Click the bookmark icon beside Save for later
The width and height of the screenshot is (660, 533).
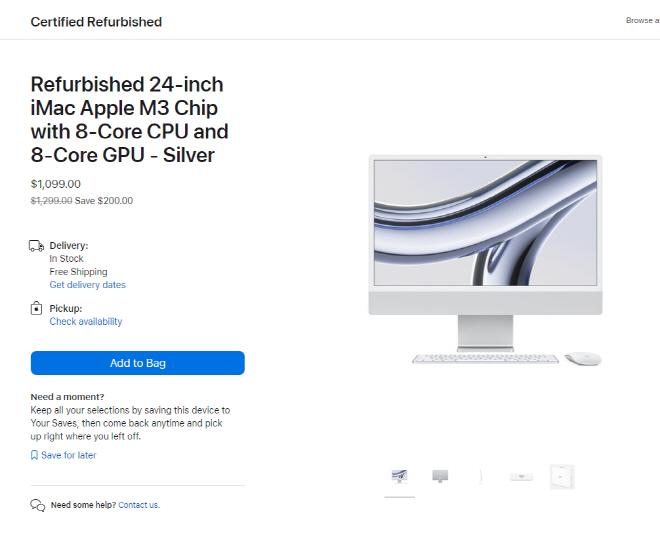(35, 455)
